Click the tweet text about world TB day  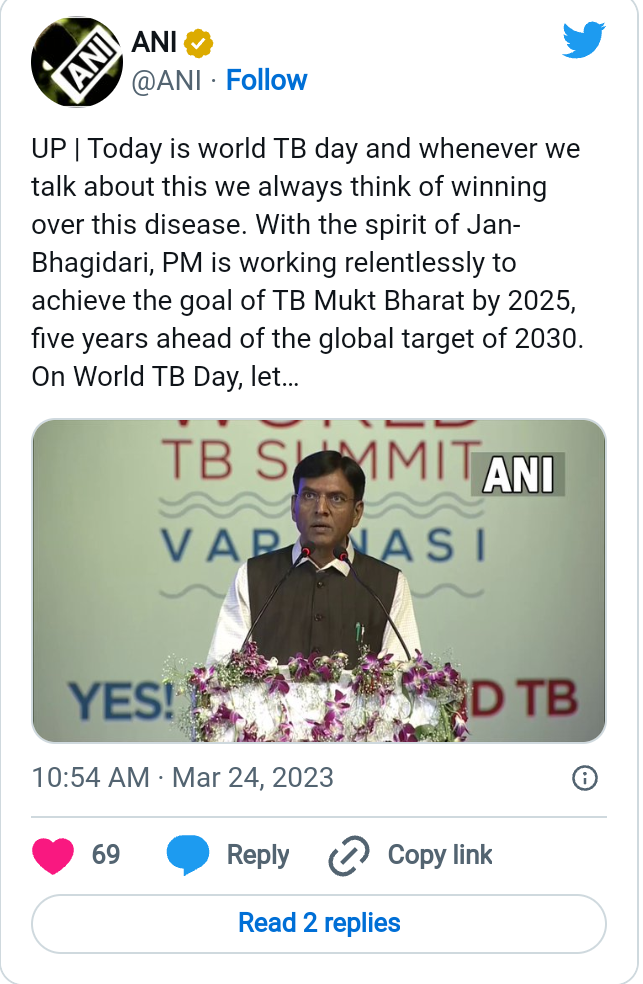[306, 264]
